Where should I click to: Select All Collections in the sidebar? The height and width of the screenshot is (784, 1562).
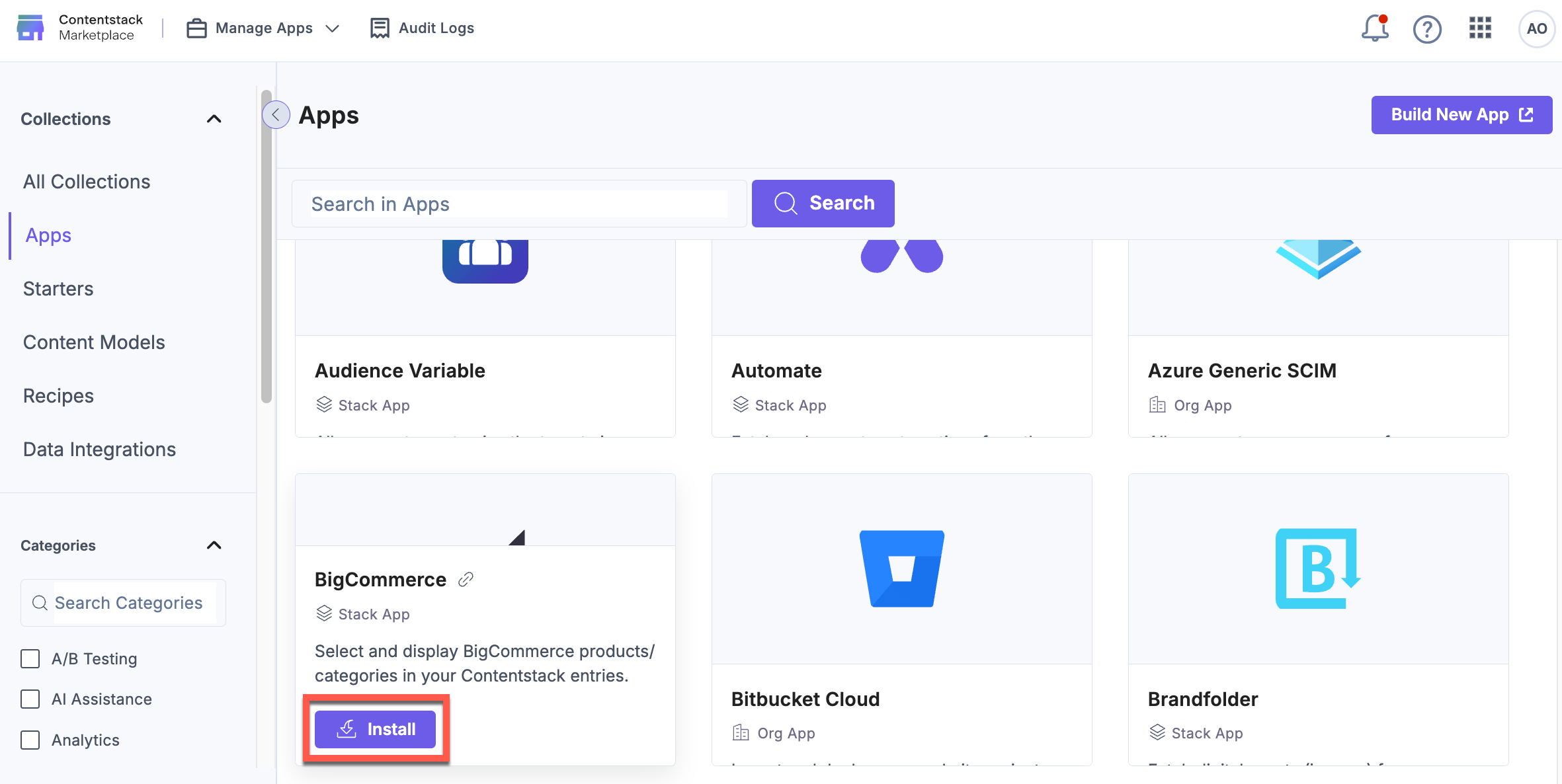(87, 182)
